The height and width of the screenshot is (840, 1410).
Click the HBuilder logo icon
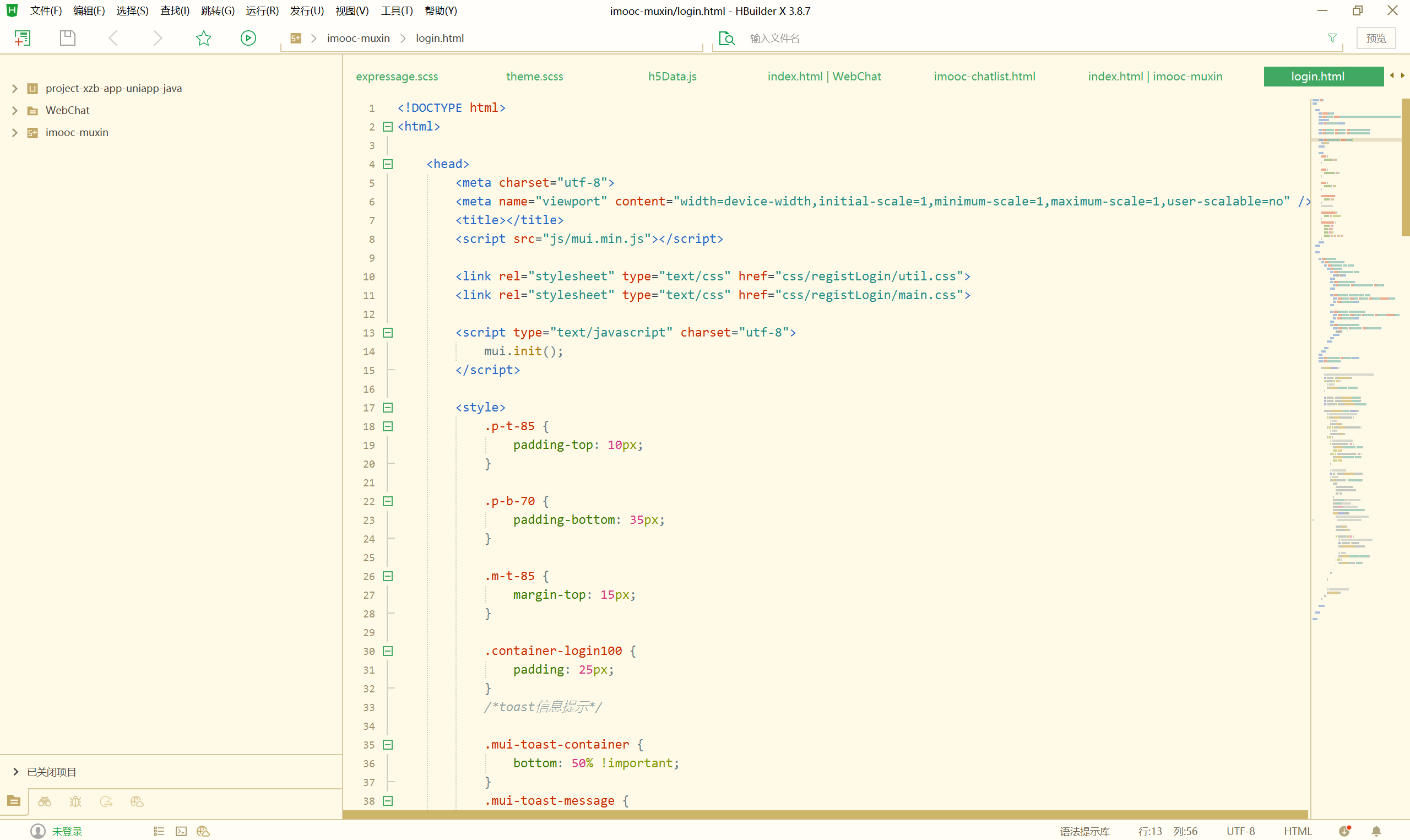point(12,10)
